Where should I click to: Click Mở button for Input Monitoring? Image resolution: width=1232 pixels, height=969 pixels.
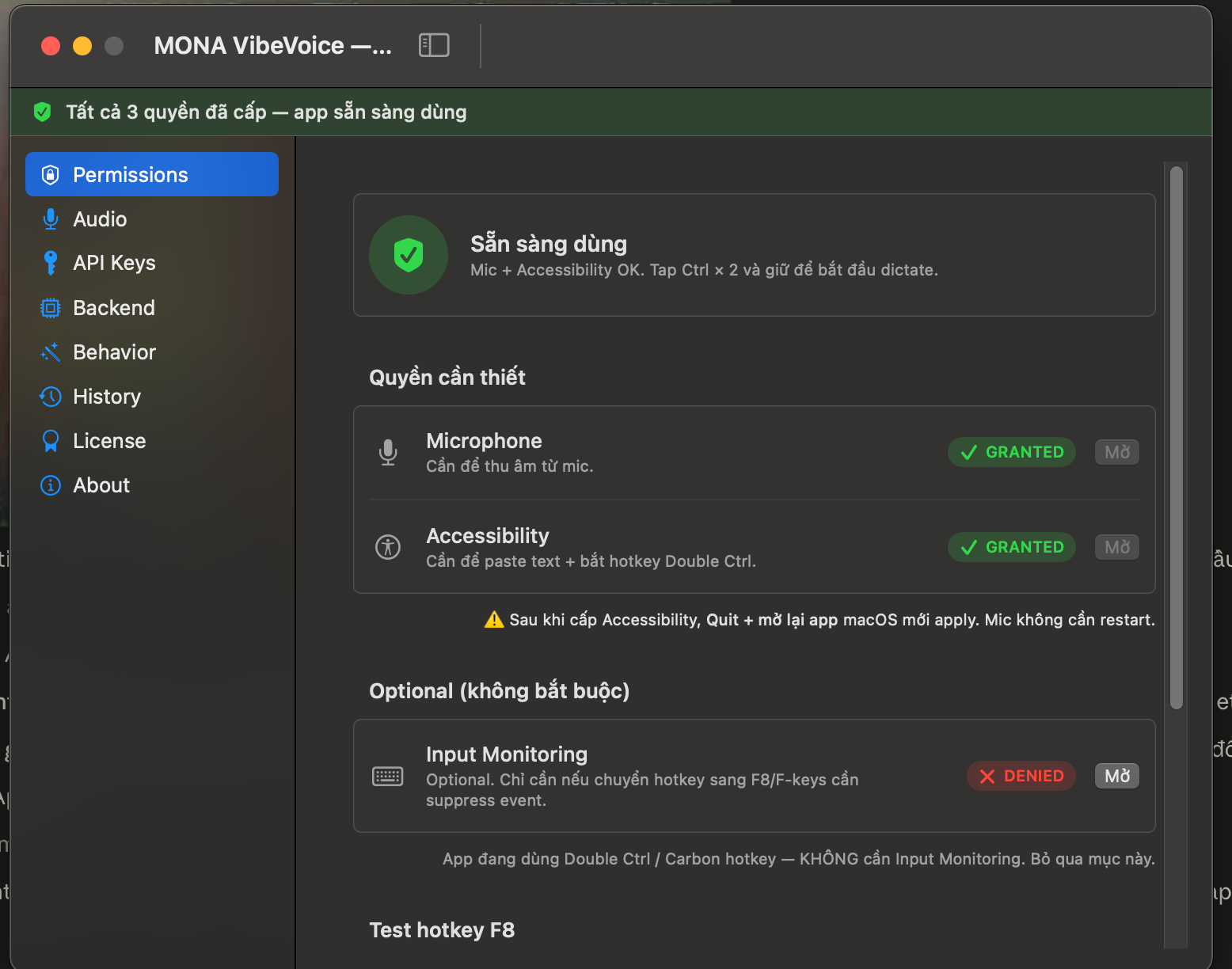click(x=1117, y=776)
